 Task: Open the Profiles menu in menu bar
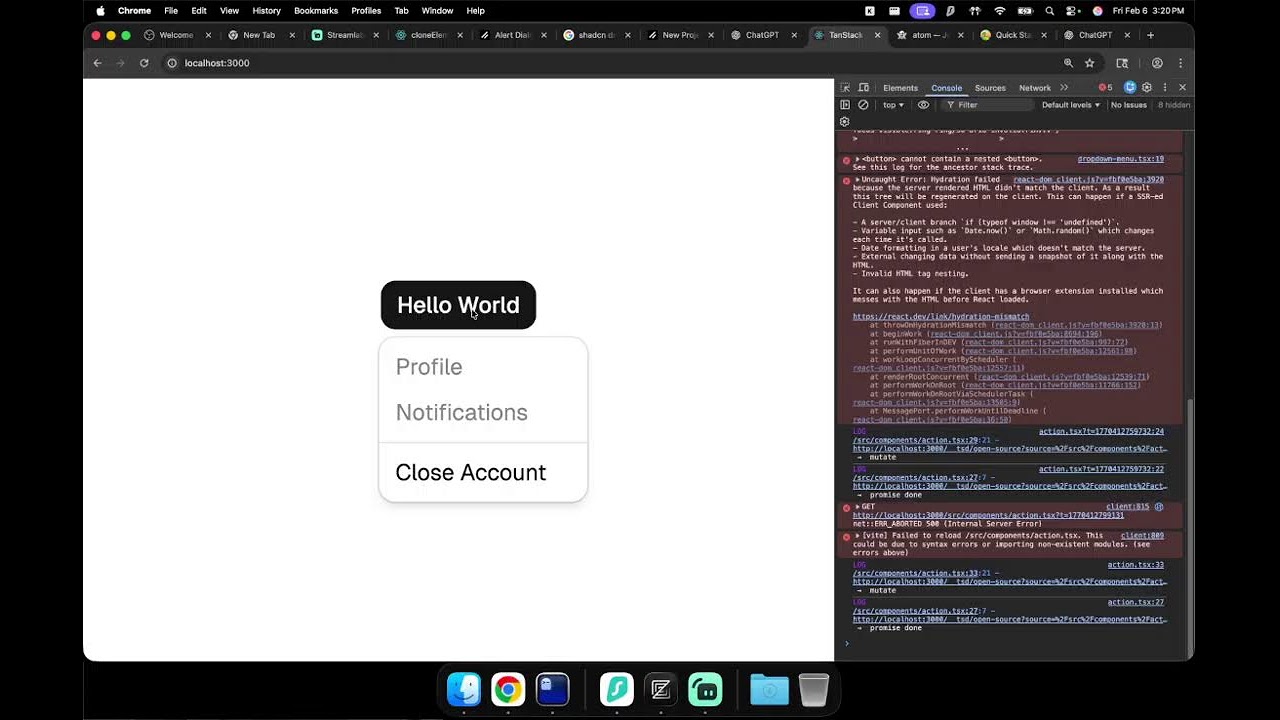click(x=366, y=11)
